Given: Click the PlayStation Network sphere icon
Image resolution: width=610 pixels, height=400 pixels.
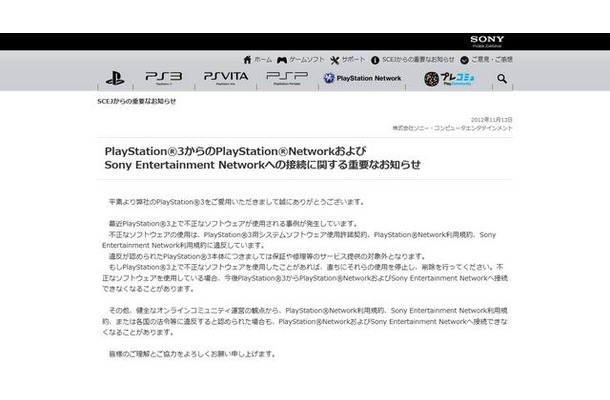Looking at the screenshot, I should [329, 78].
